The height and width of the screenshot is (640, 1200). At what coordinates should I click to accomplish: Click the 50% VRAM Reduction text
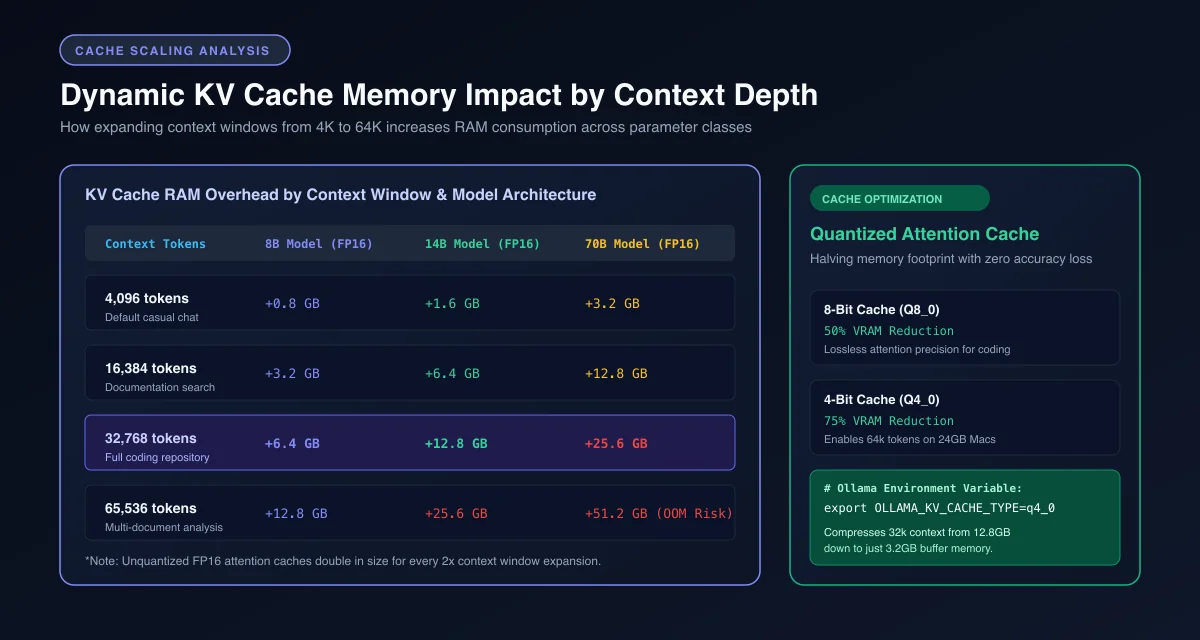(x=889, y=331)
